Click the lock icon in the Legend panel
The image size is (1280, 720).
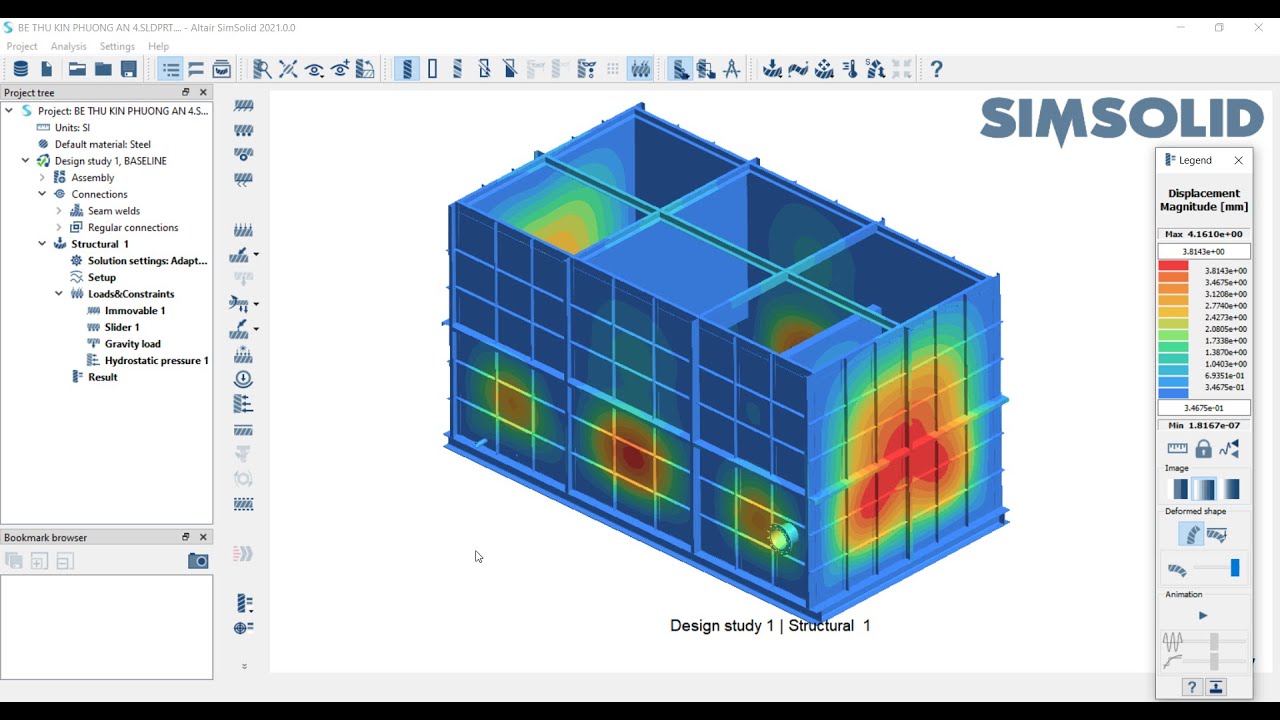point(1203,449)
